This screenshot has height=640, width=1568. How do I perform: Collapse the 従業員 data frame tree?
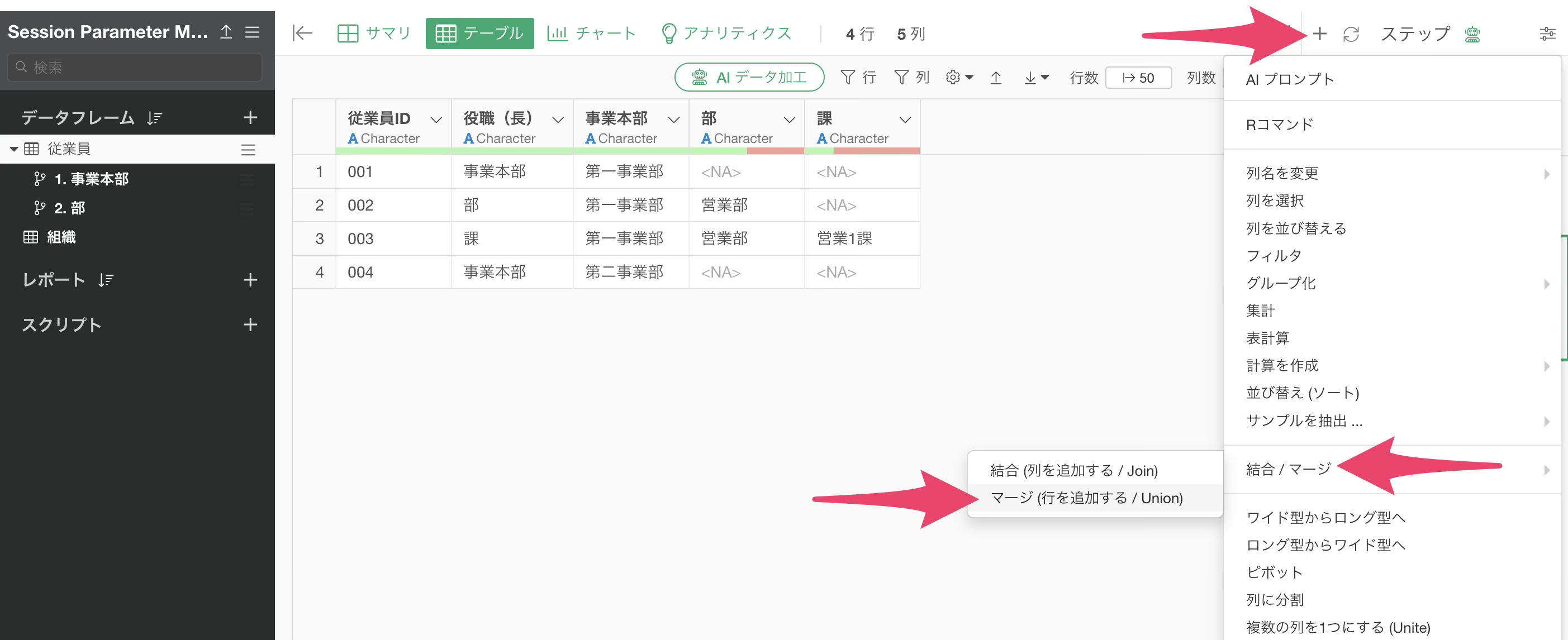(13, 149)
